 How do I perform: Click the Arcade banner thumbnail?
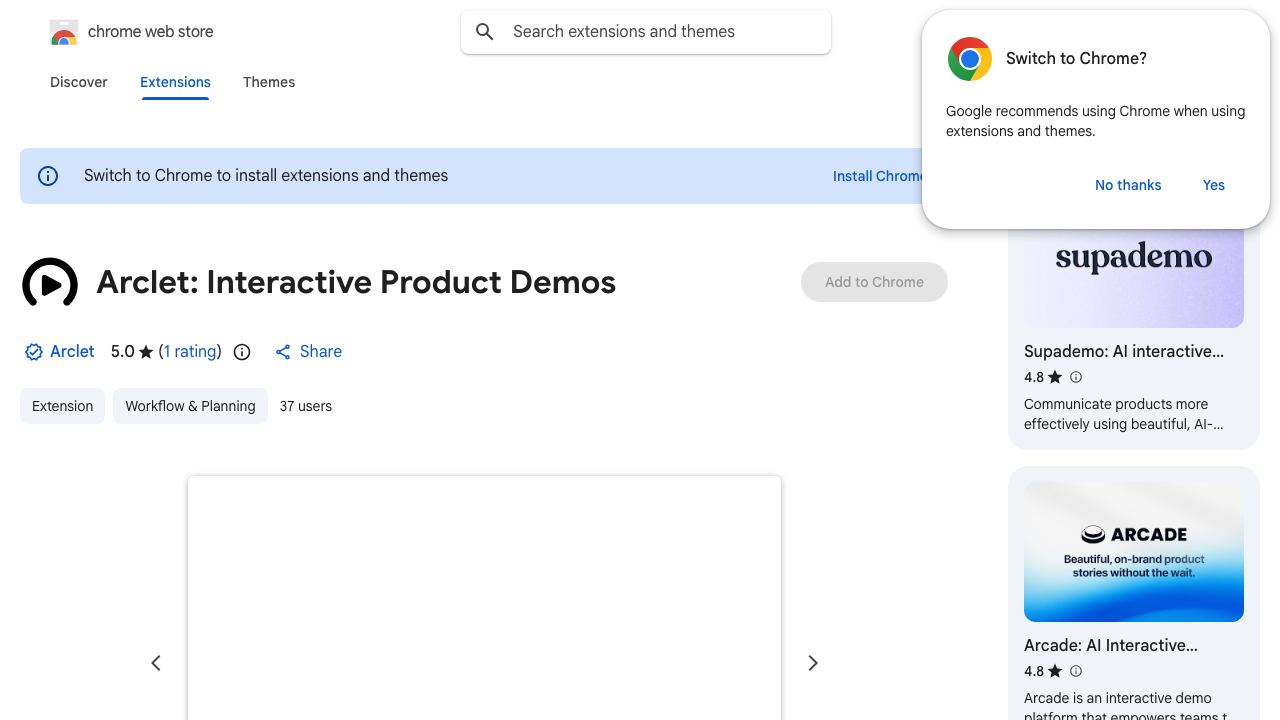[1134, 552]
